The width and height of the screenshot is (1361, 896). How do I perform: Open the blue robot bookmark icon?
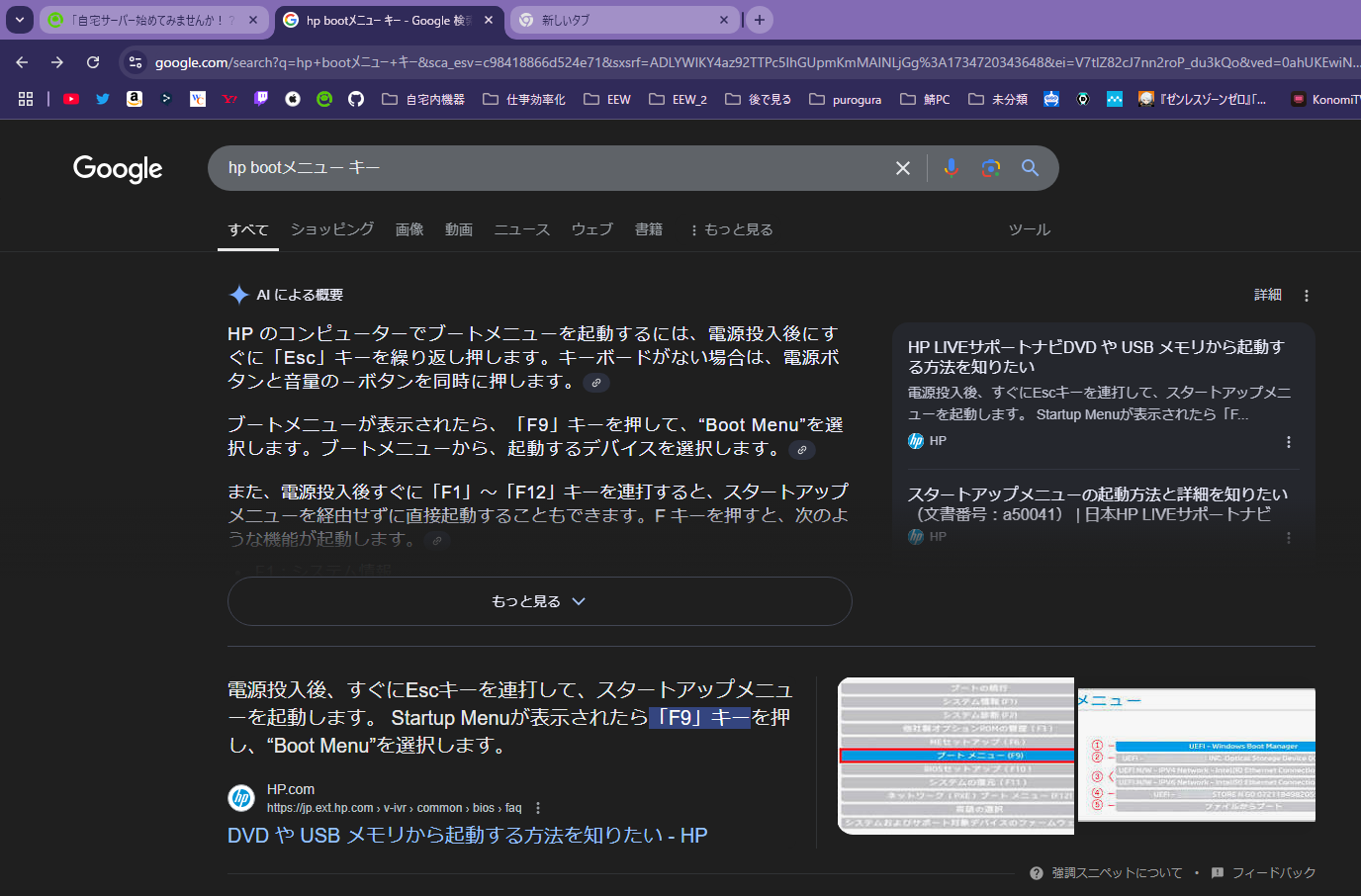click(x=1051, y=99)
